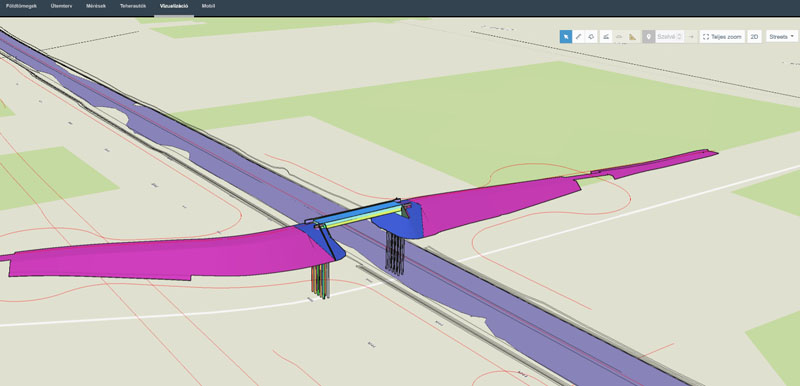Image resolution: width=800 pixels, height=386 pixels.
Task: Select the line measuring tool
Action: coord(579,37)
